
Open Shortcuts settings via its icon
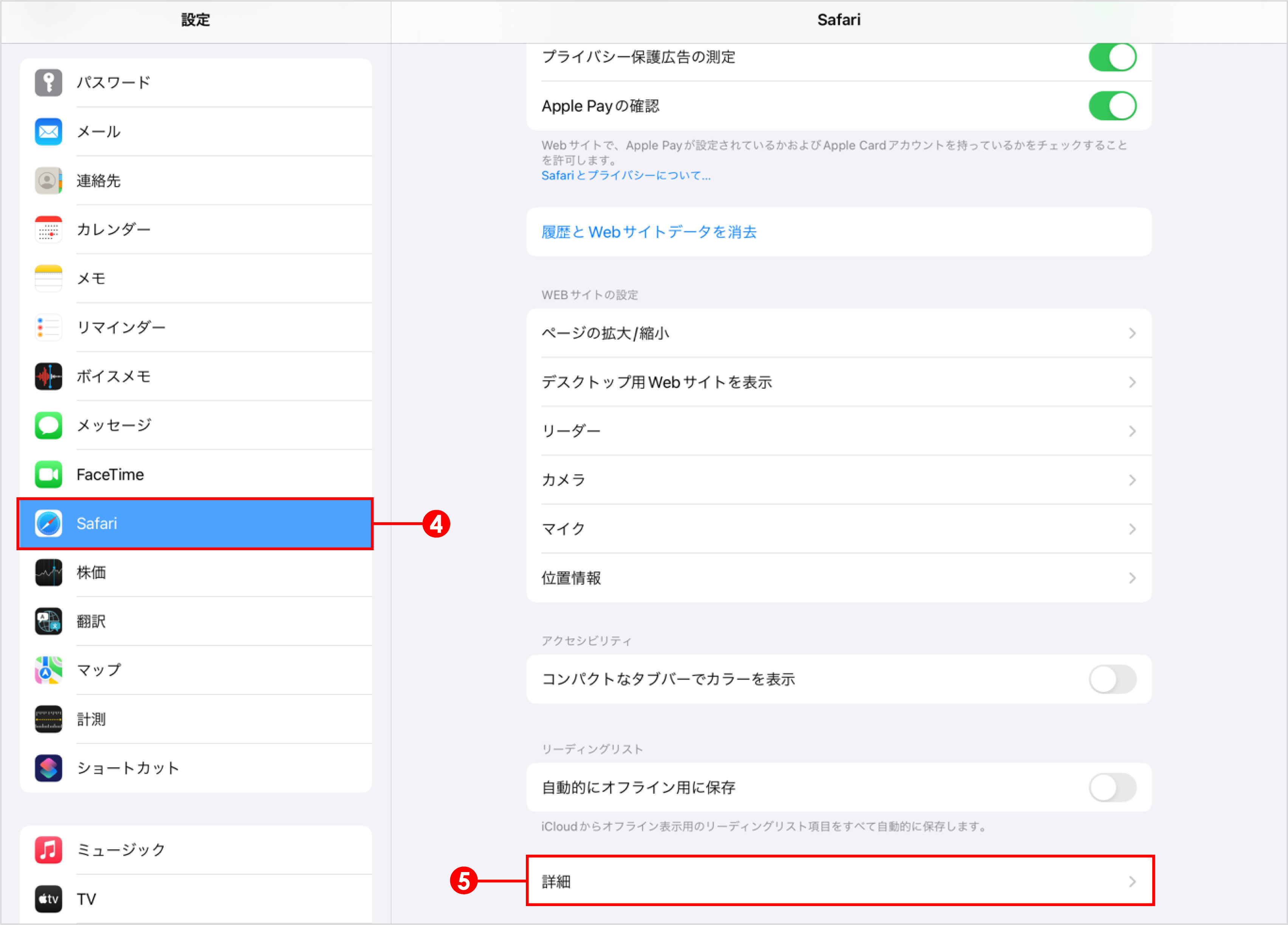coord(48,768)
